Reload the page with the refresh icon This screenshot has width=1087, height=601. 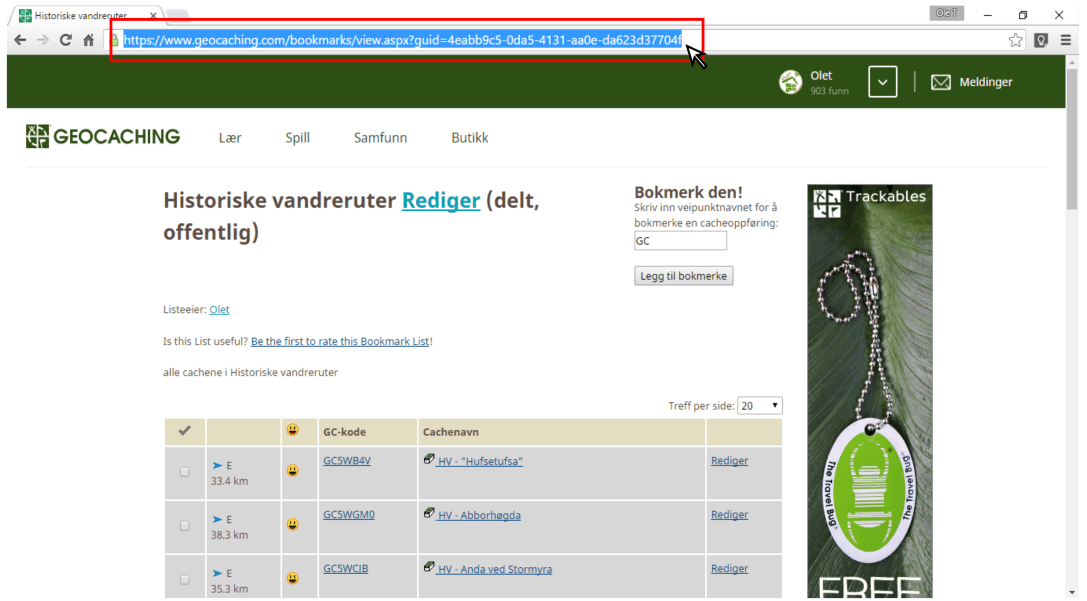66,40
